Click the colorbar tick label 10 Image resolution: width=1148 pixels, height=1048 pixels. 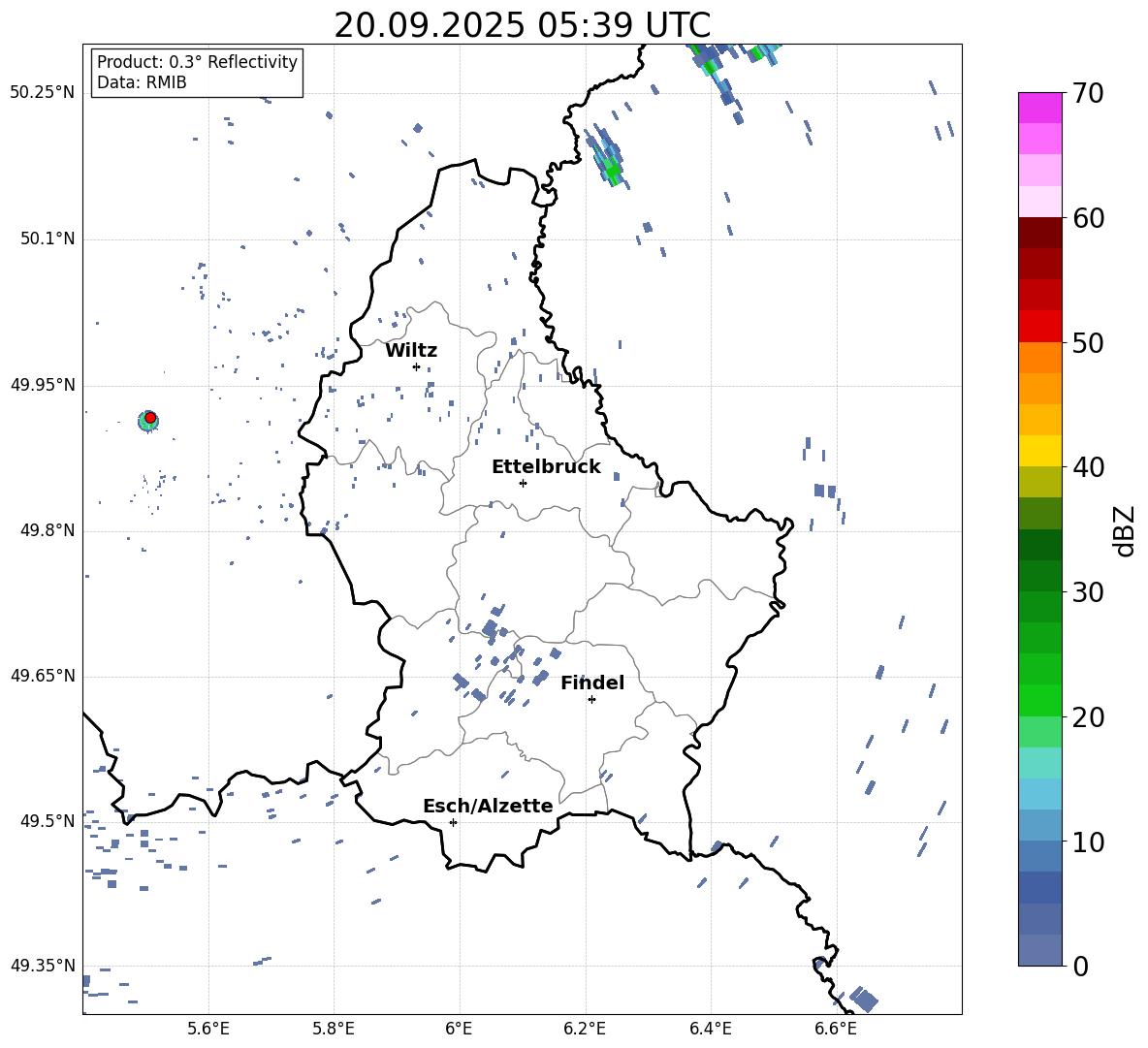pyautogui.click(x=1088, y=842)
